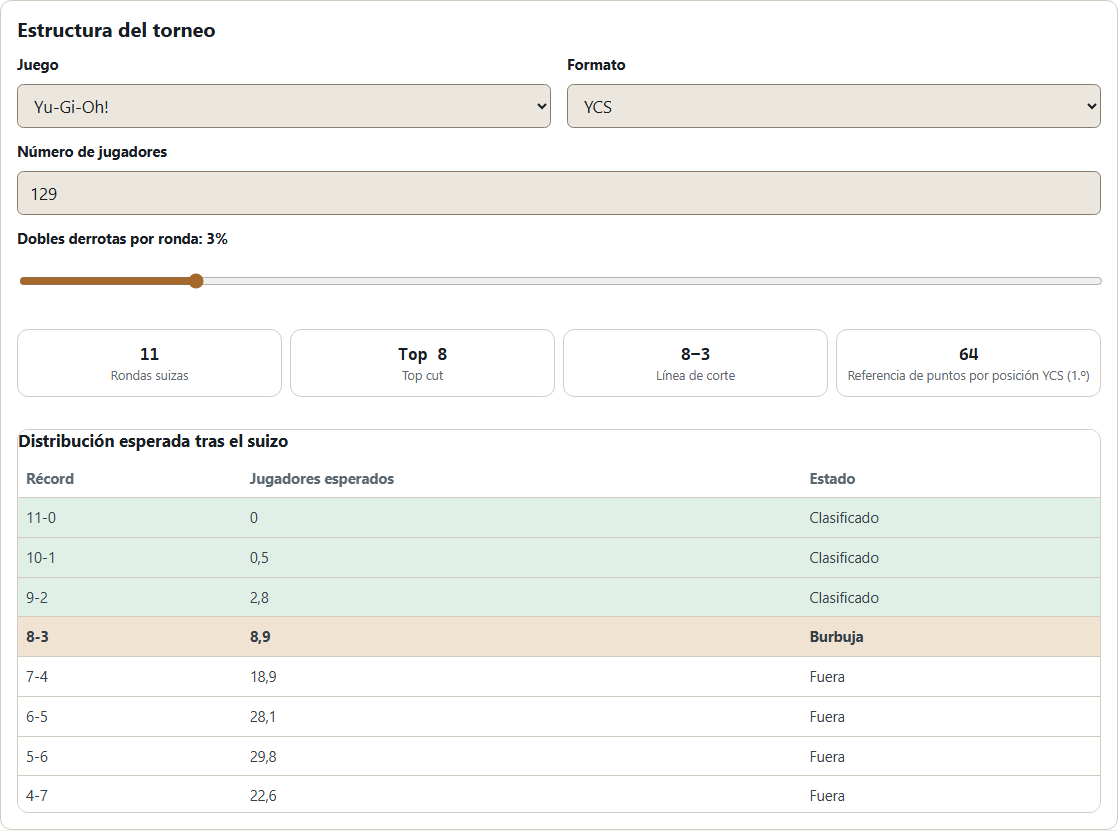Select the 8–3 Línea de corte card
The height and width of the screenshot is (831, 1118).
click(695, 363)
